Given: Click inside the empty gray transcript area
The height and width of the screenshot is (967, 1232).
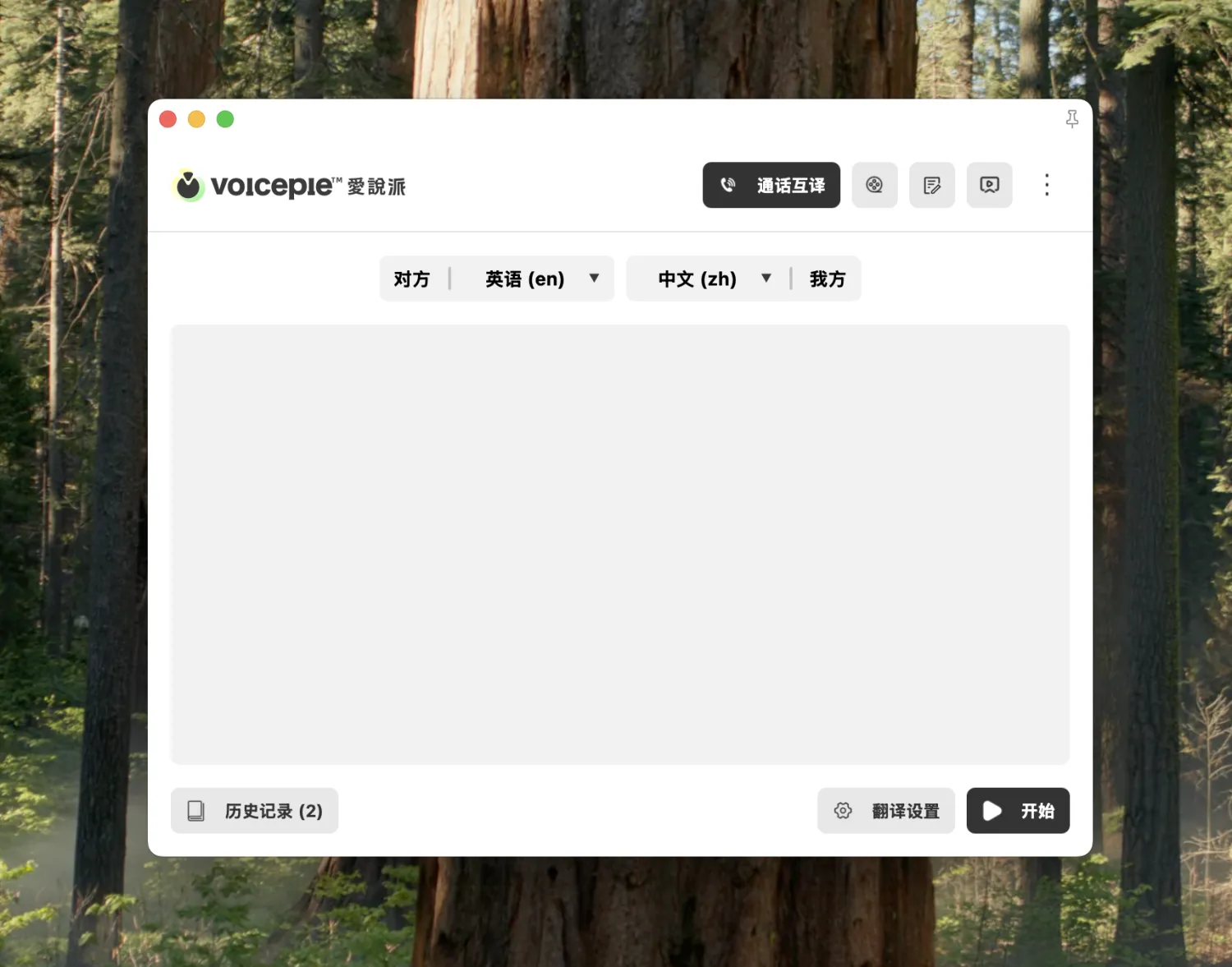Looking at the screenshot, I should point(620,544).
